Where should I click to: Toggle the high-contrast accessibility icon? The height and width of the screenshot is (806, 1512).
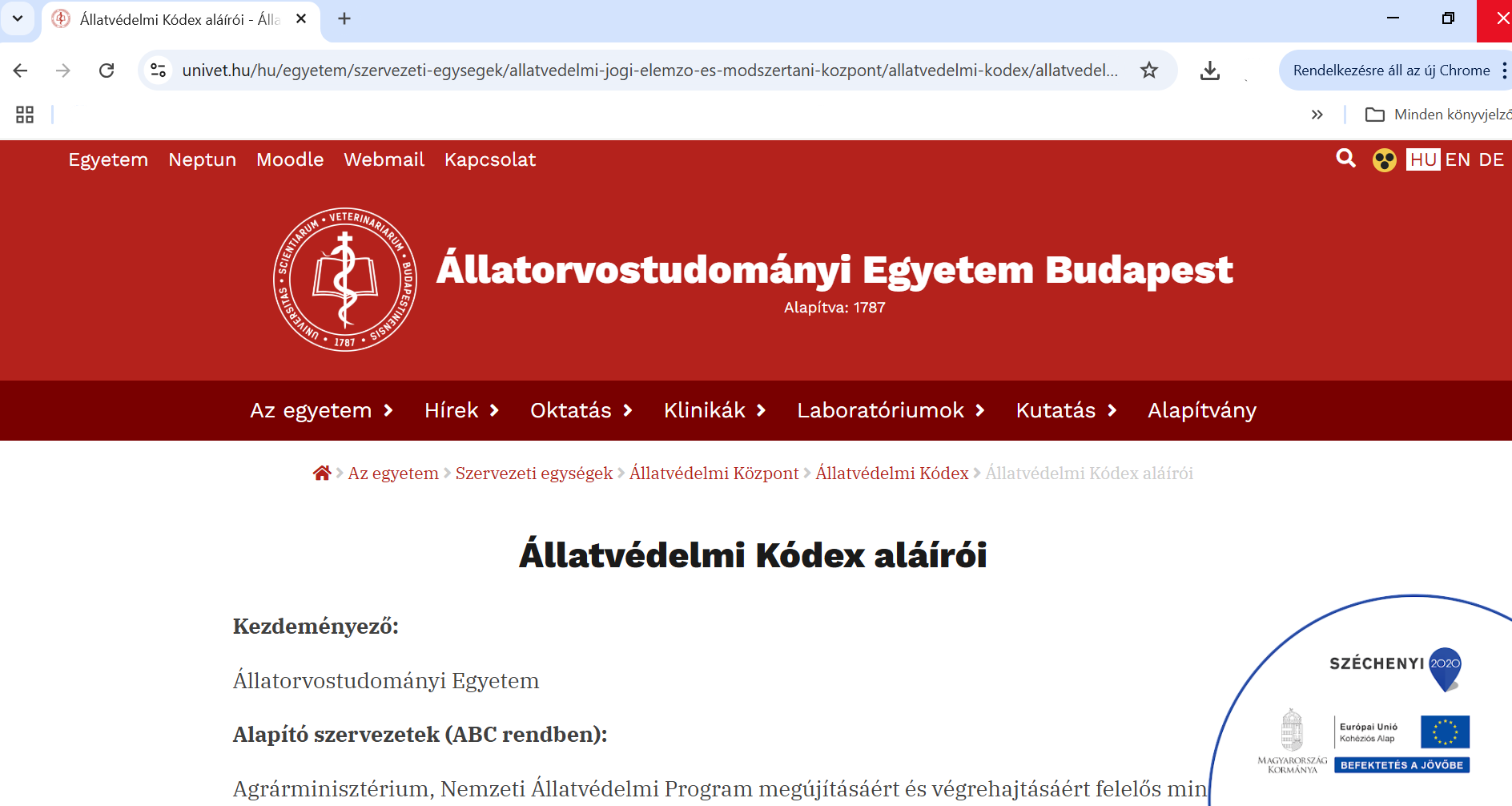pos(1385,160)
